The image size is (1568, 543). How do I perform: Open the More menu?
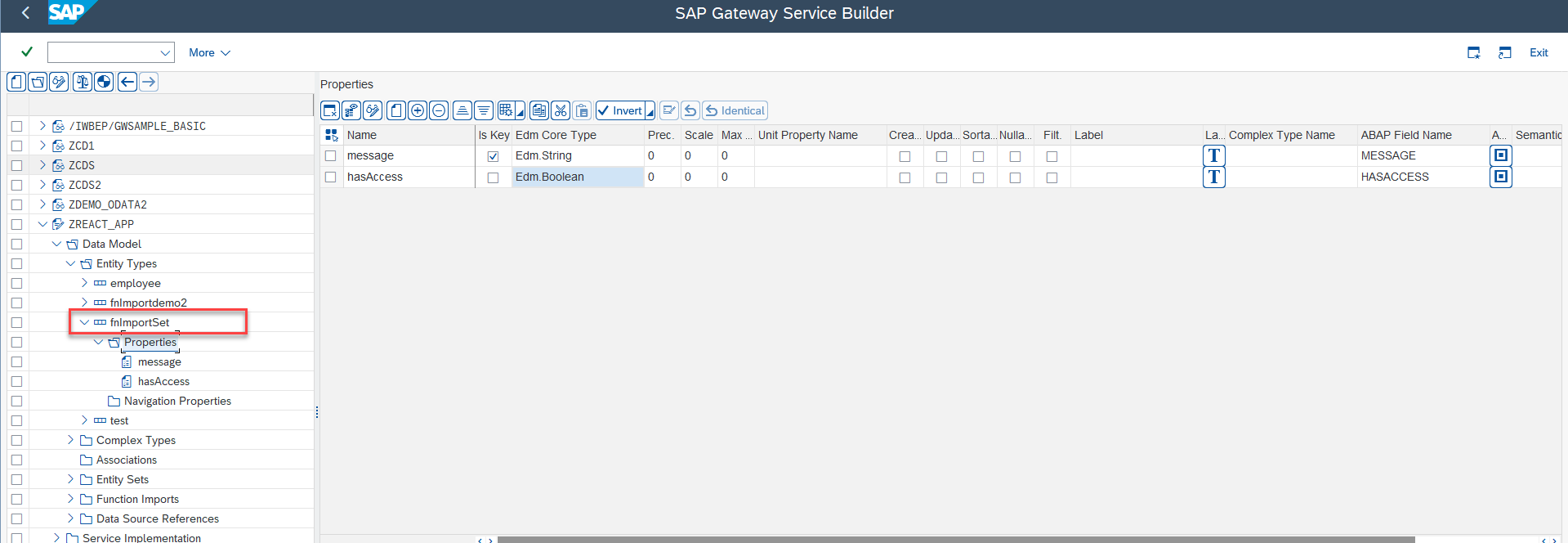point(209,52)
